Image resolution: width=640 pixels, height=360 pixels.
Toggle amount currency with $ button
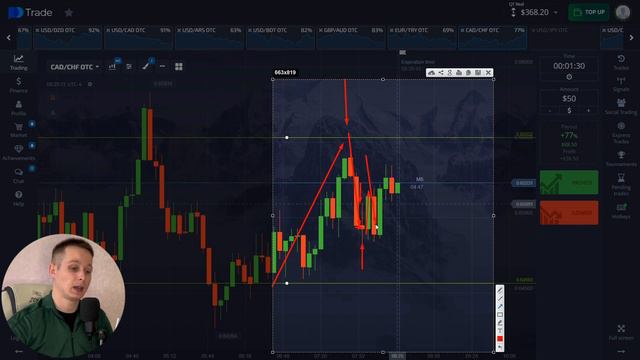coord(569,111)
